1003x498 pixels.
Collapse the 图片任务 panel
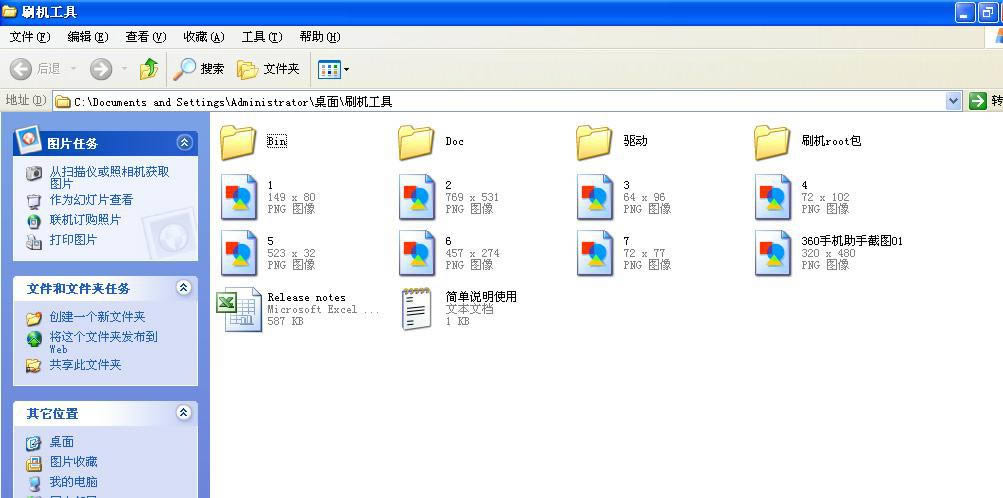pyautogui.click(x=183, y=143)
